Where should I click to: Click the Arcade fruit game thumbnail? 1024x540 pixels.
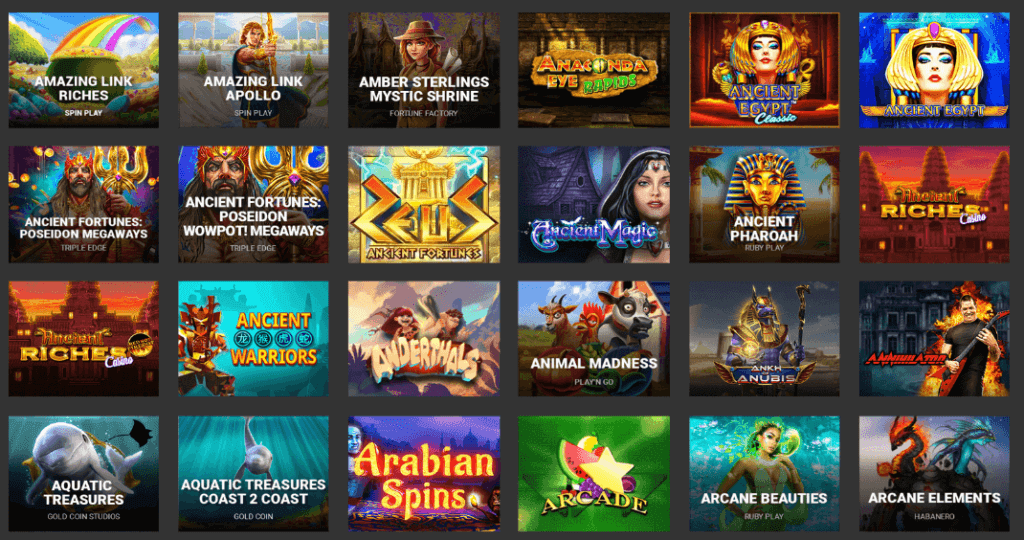(x=594, y=474)
